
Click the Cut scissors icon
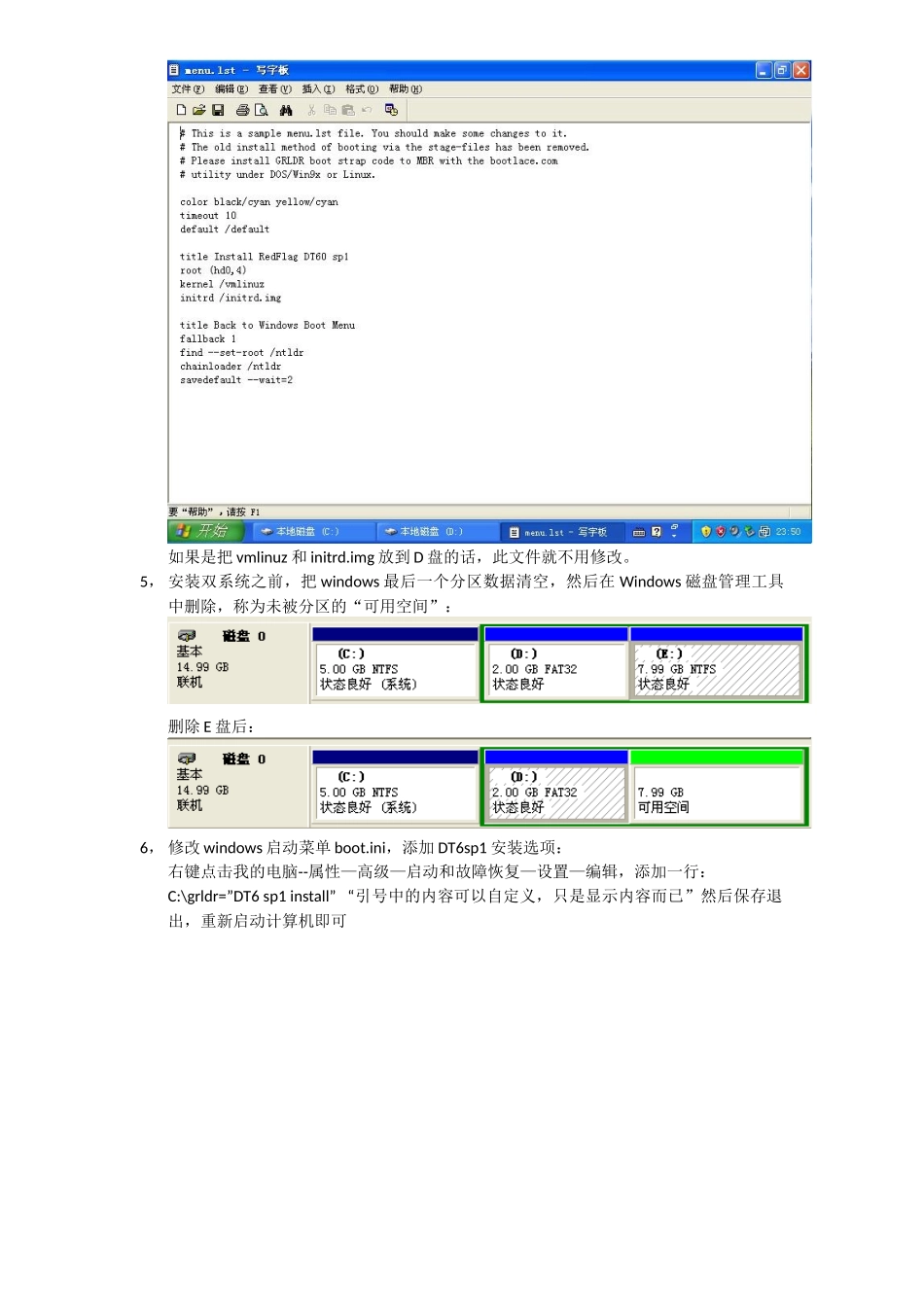tap(311, 110)
